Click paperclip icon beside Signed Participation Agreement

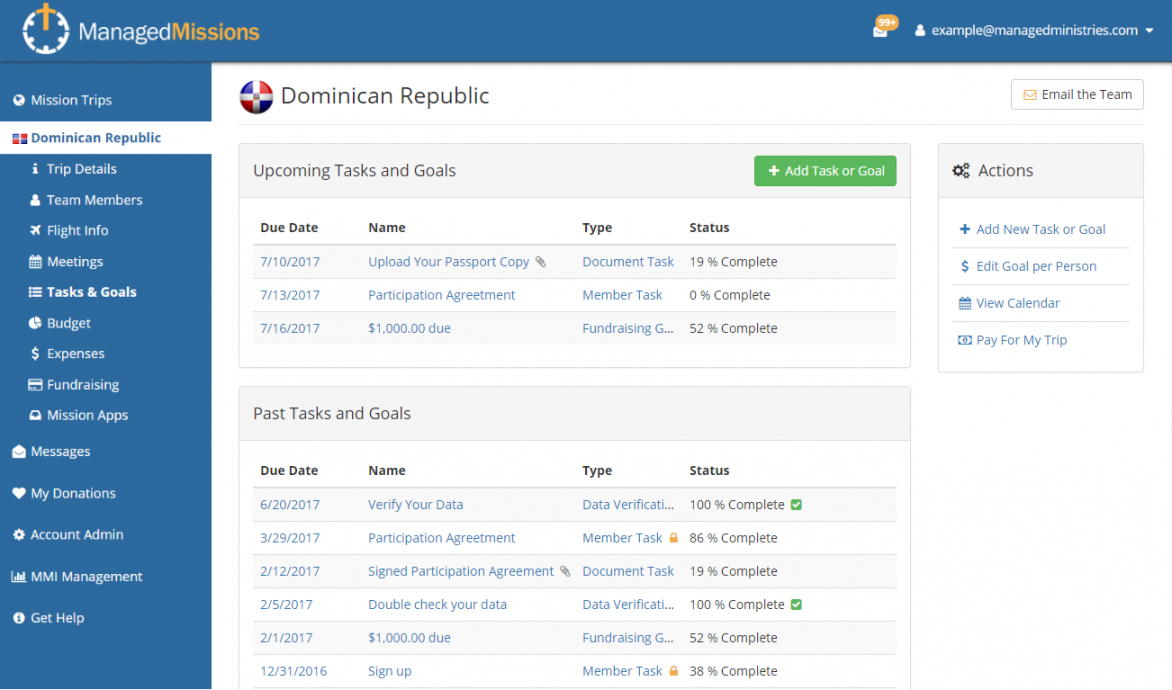pos(565,571)
